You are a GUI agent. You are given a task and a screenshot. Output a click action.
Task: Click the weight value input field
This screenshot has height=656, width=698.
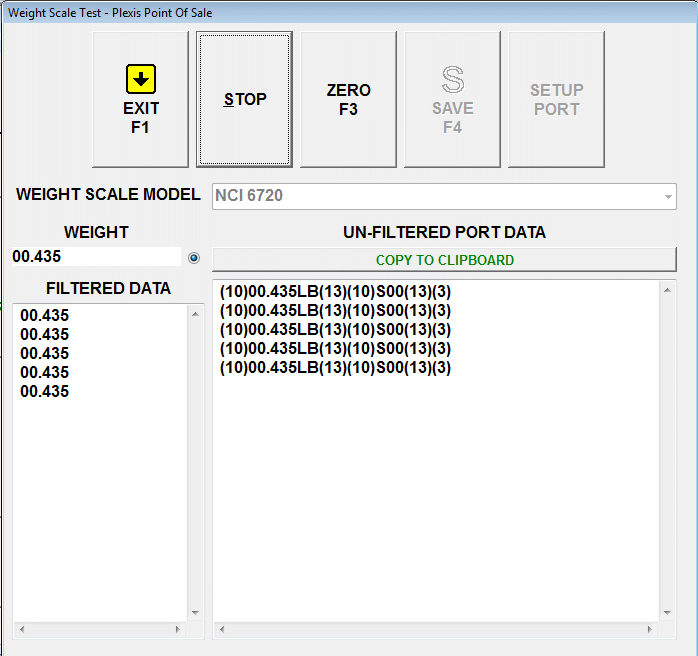click(x=95, y=257)
